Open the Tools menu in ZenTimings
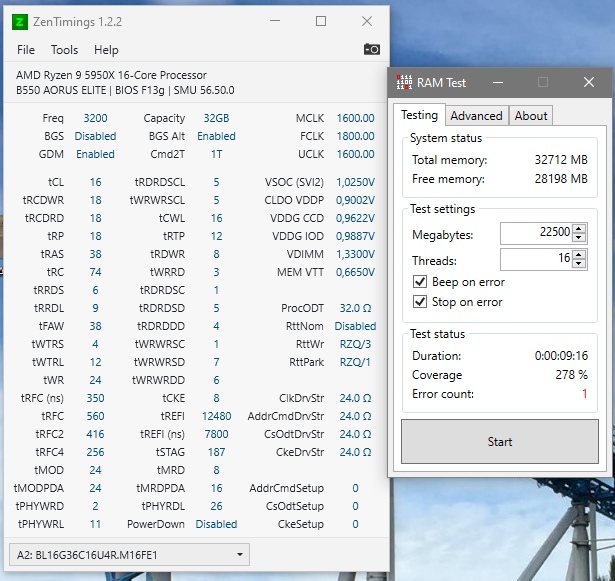This screenshot has width=615, height=581. (64, 50)
